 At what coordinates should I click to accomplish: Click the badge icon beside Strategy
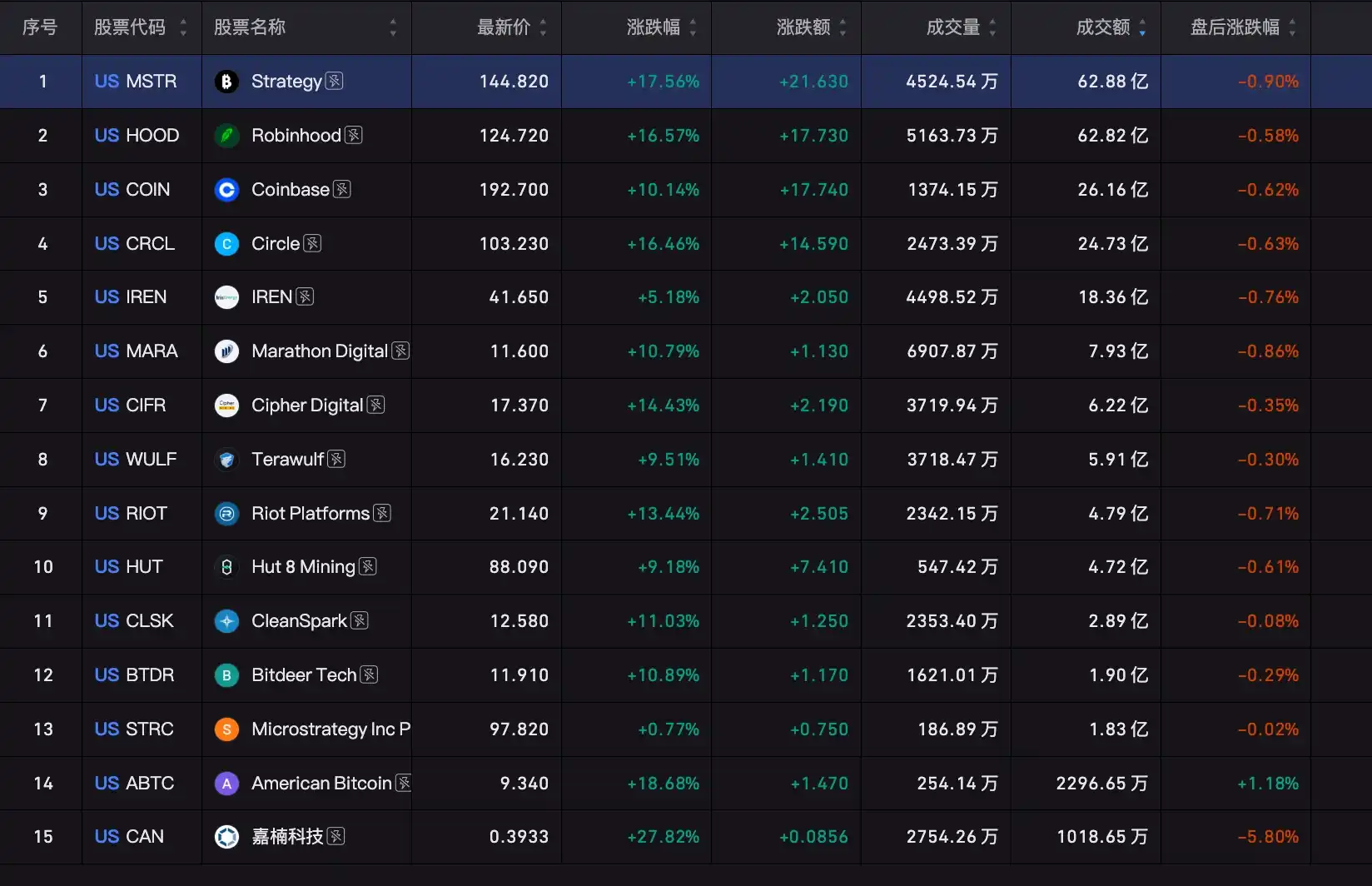click(x=335, y=81)
